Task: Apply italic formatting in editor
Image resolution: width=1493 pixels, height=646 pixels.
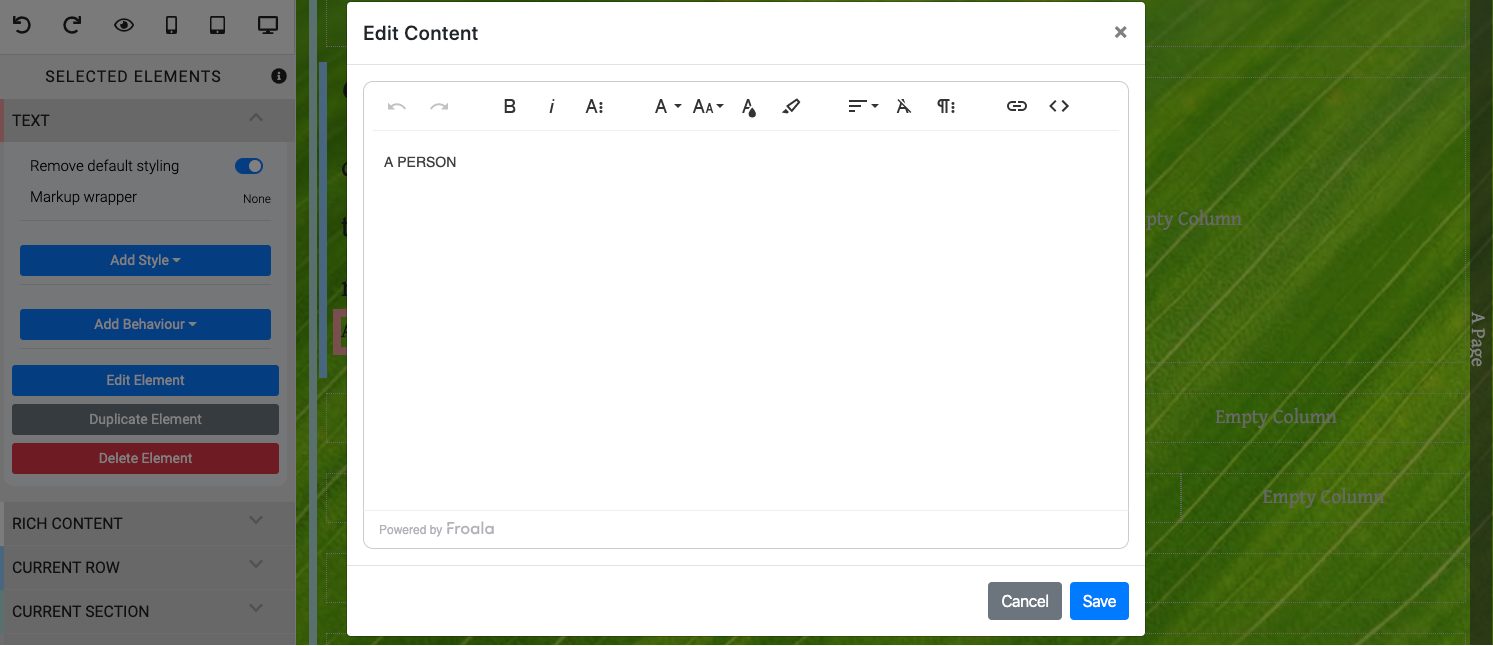Action: click(551, 106)
